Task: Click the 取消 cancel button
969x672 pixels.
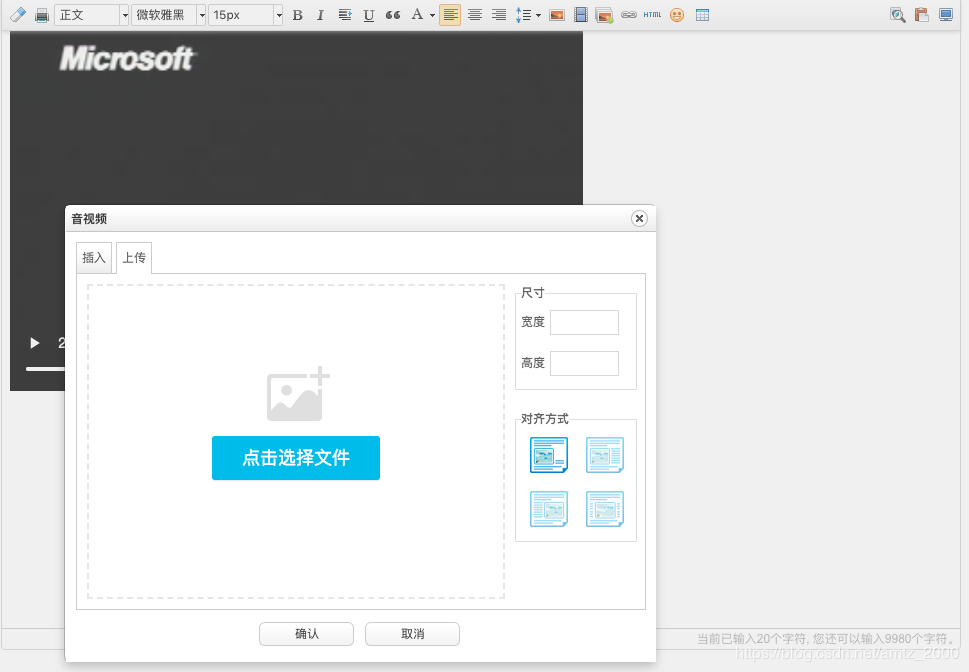Action: [412, 634]
